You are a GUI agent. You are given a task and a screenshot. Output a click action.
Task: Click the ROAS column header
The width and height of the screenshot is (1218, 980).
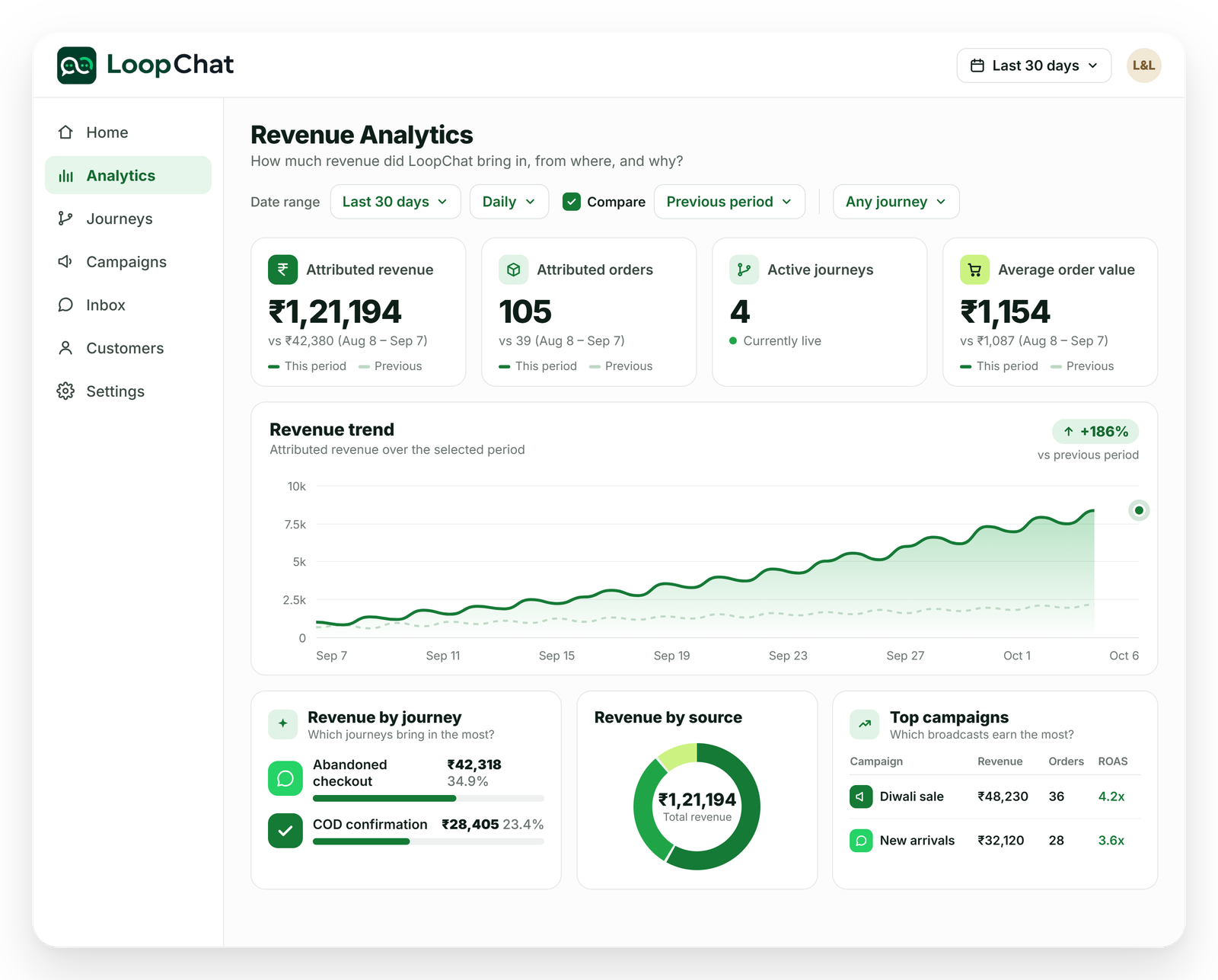pos(1113,761)
